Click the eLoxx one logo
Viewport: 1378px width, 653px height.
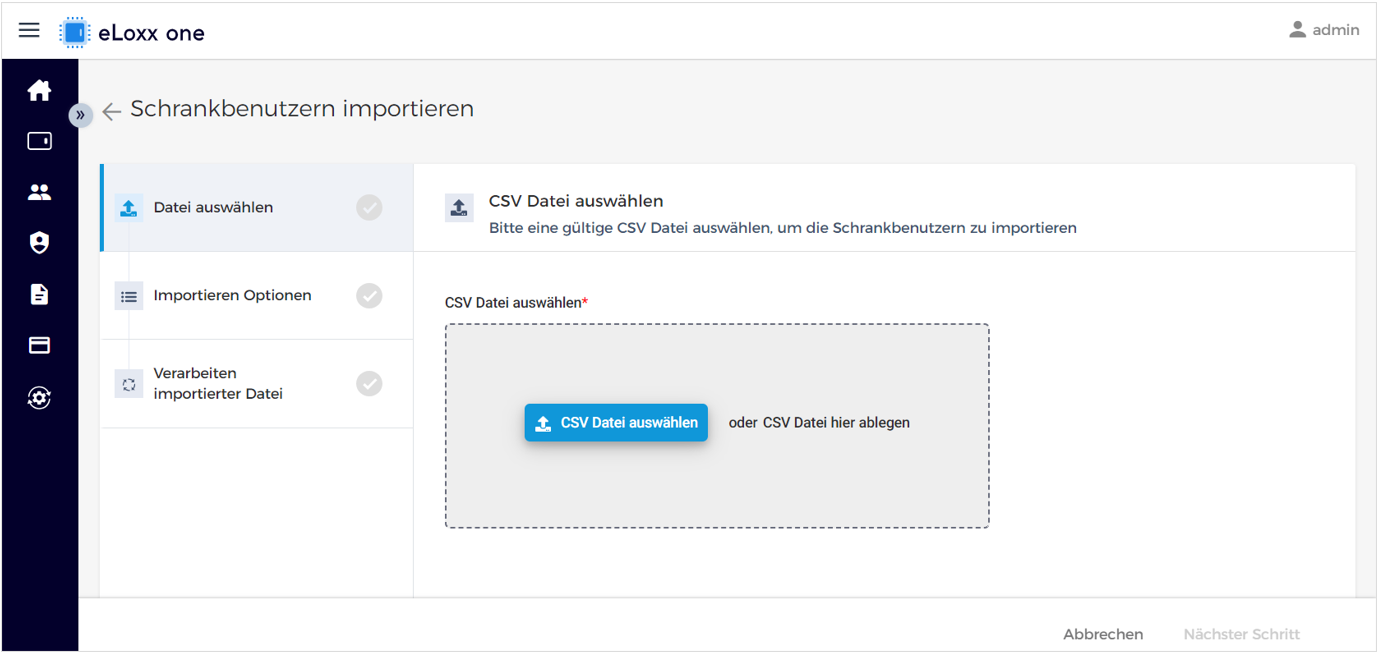pos(132,32)
